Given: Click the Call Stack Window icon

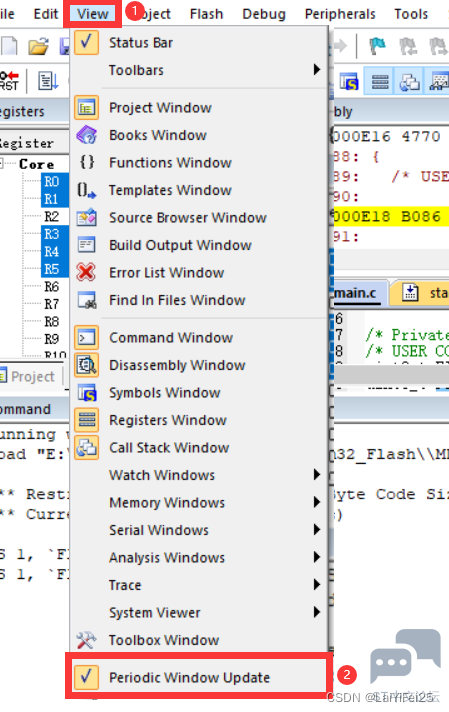Looking at the screenshot, I should point(86,448).
